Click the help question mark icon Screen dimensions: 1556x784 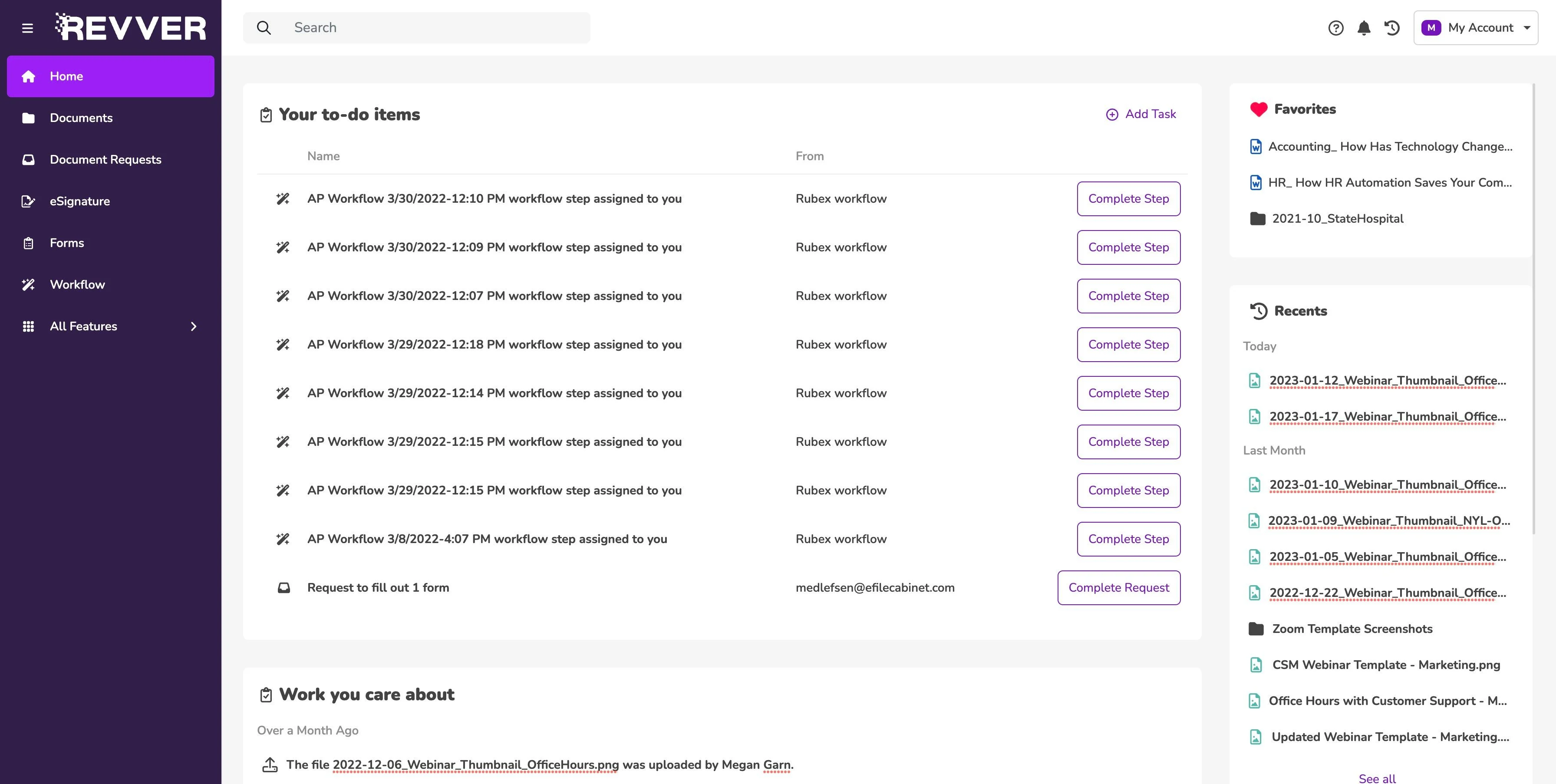[1335, 28]
